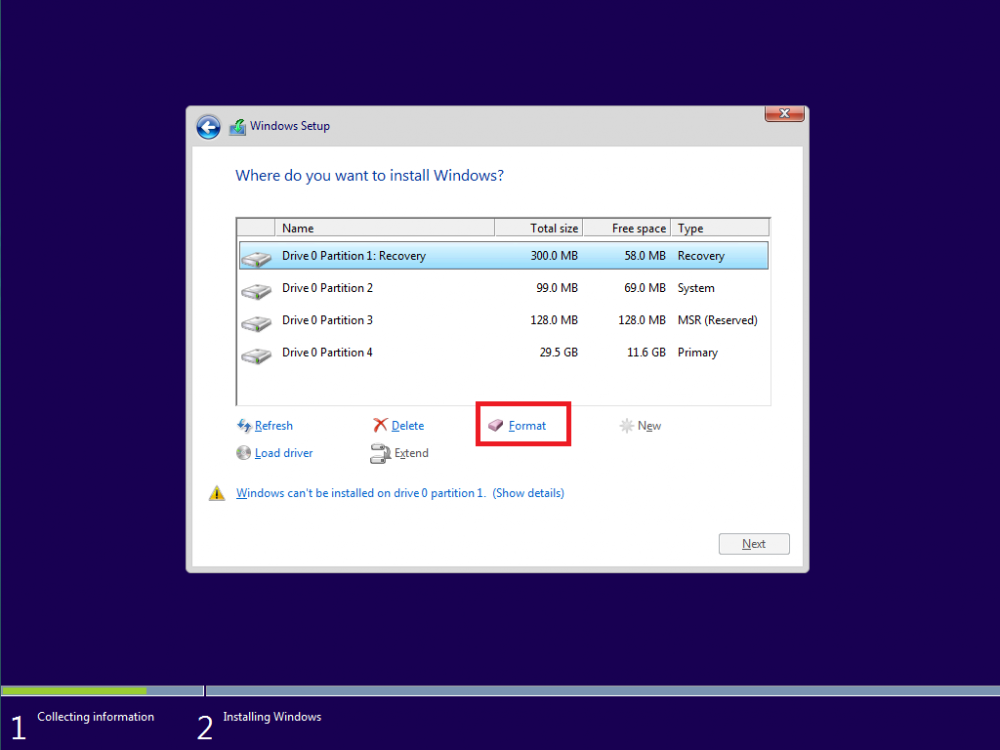Viewport: 1000px width, 750px height.
Task: Click the red X Delete icon
Action: pos(380,425)
